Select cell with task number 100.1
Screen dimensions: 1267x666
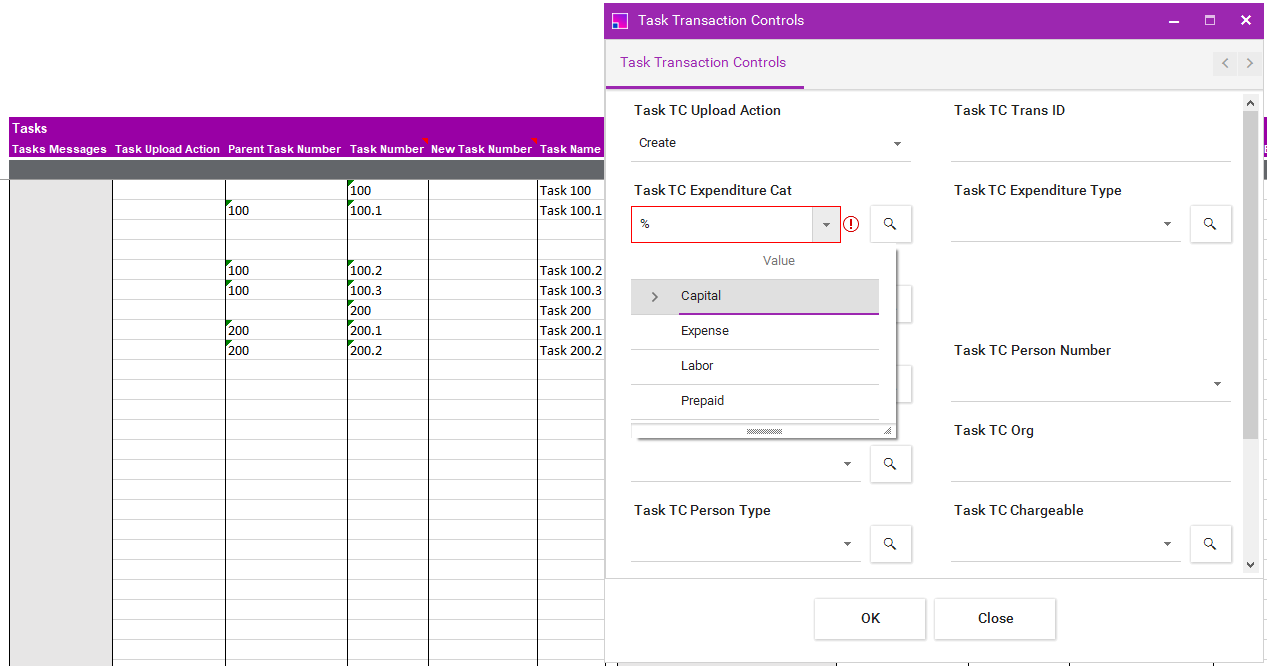(388, 210)
